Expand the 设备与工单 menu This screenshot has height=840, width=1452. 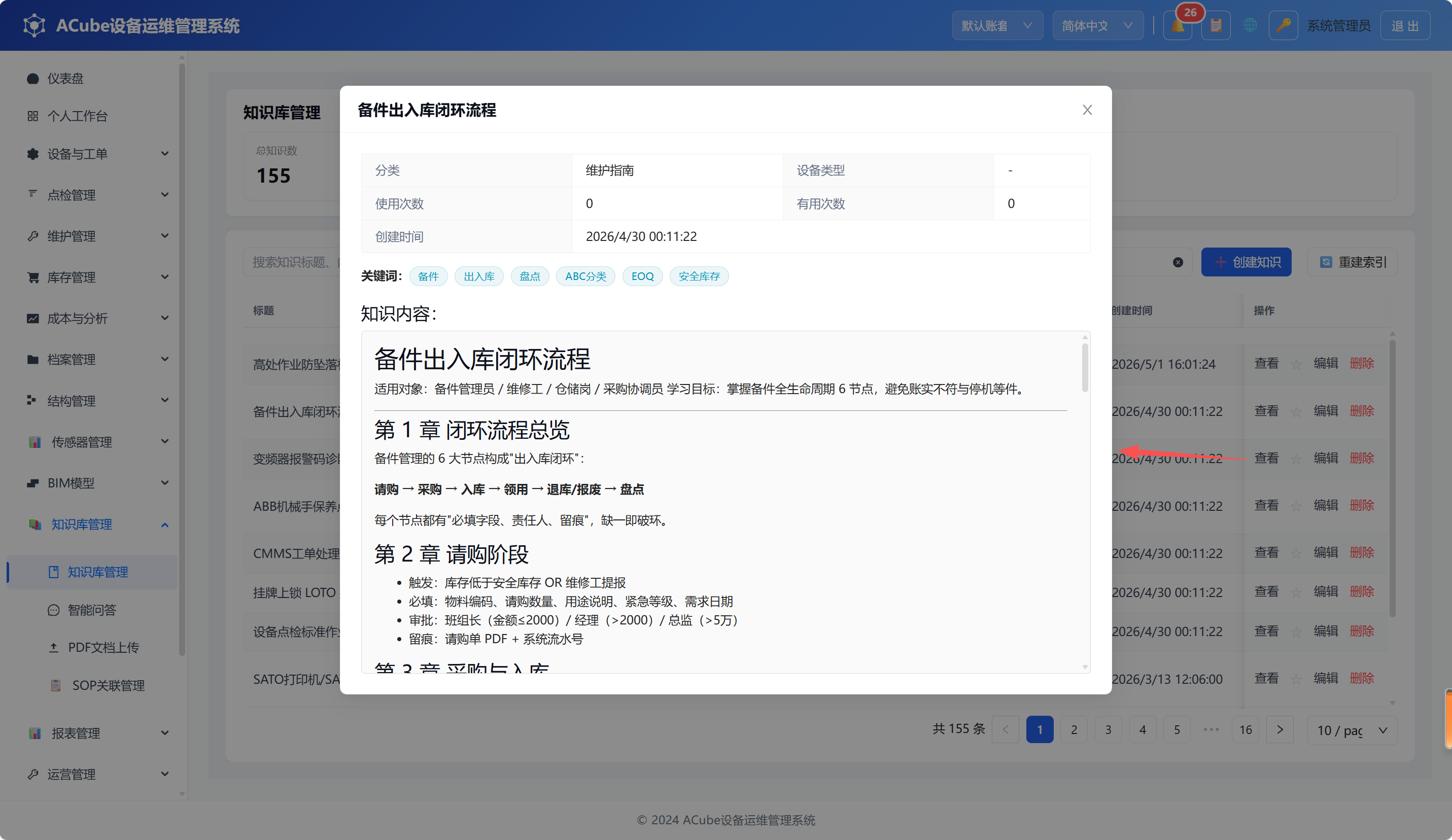pyautogui.click(x=97, y=154)
